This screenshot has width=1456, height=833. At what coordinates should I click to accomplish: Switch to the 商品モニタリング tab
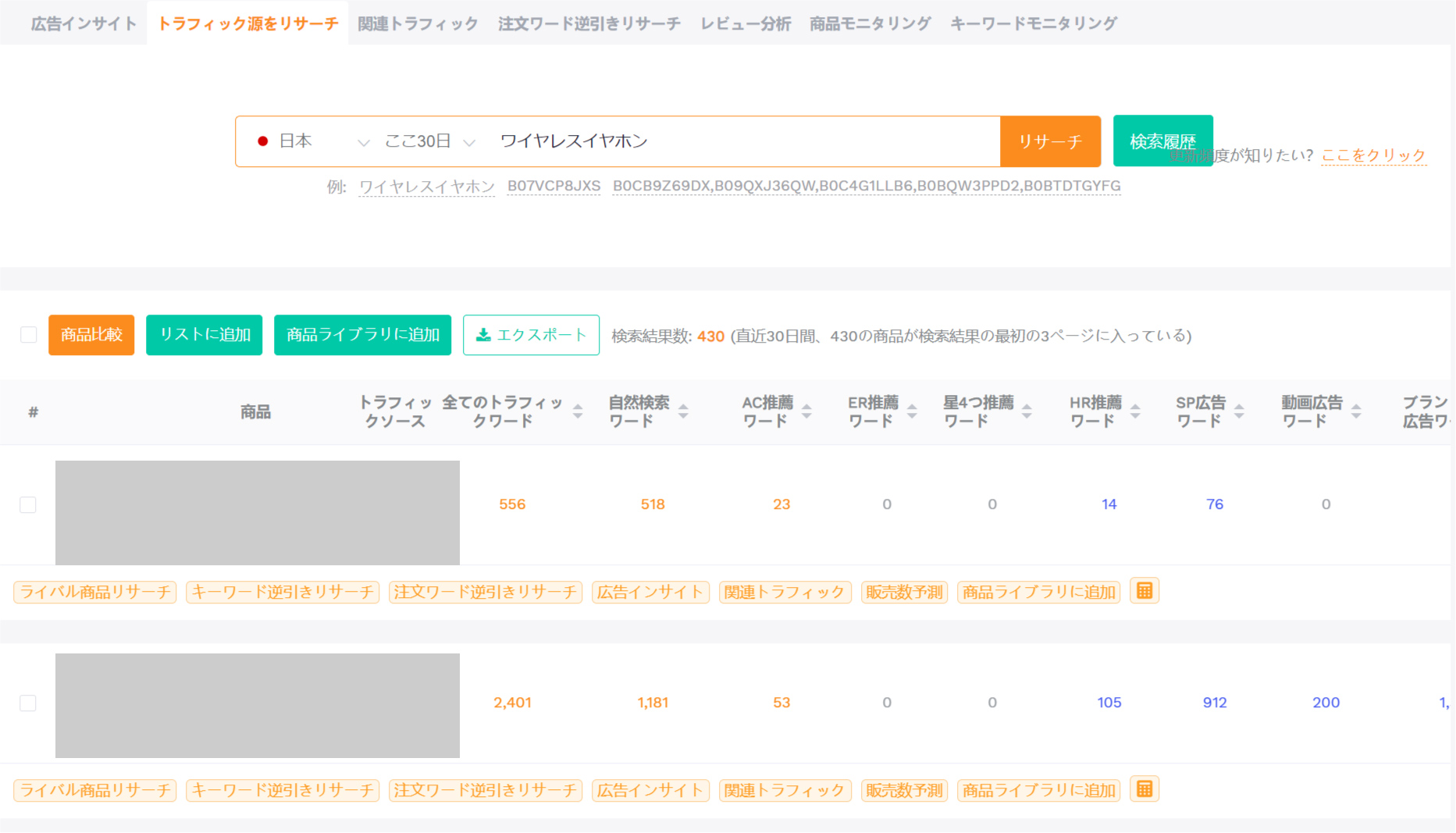pyautogui.click(x=869, y=23)
